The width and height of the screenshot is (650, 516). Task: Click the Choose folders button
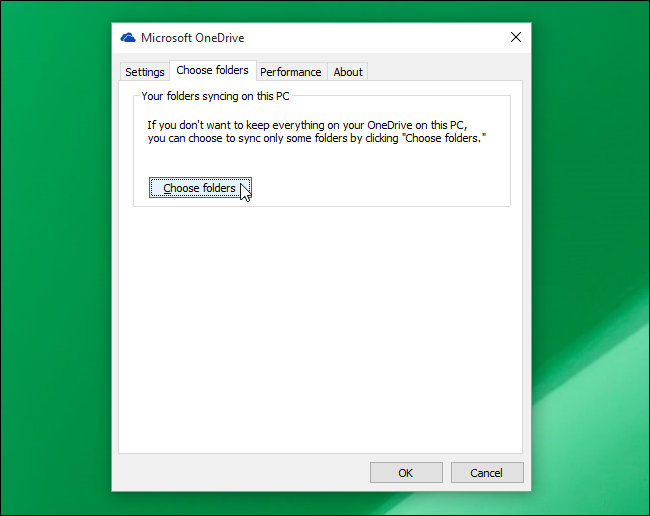tap(200, 188)
